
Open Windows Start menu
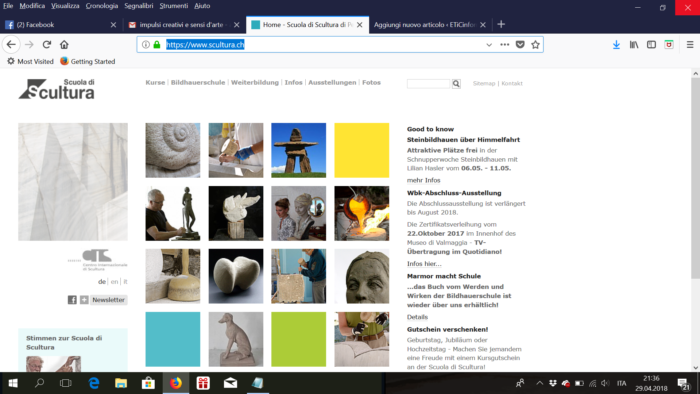coord(13,383)
